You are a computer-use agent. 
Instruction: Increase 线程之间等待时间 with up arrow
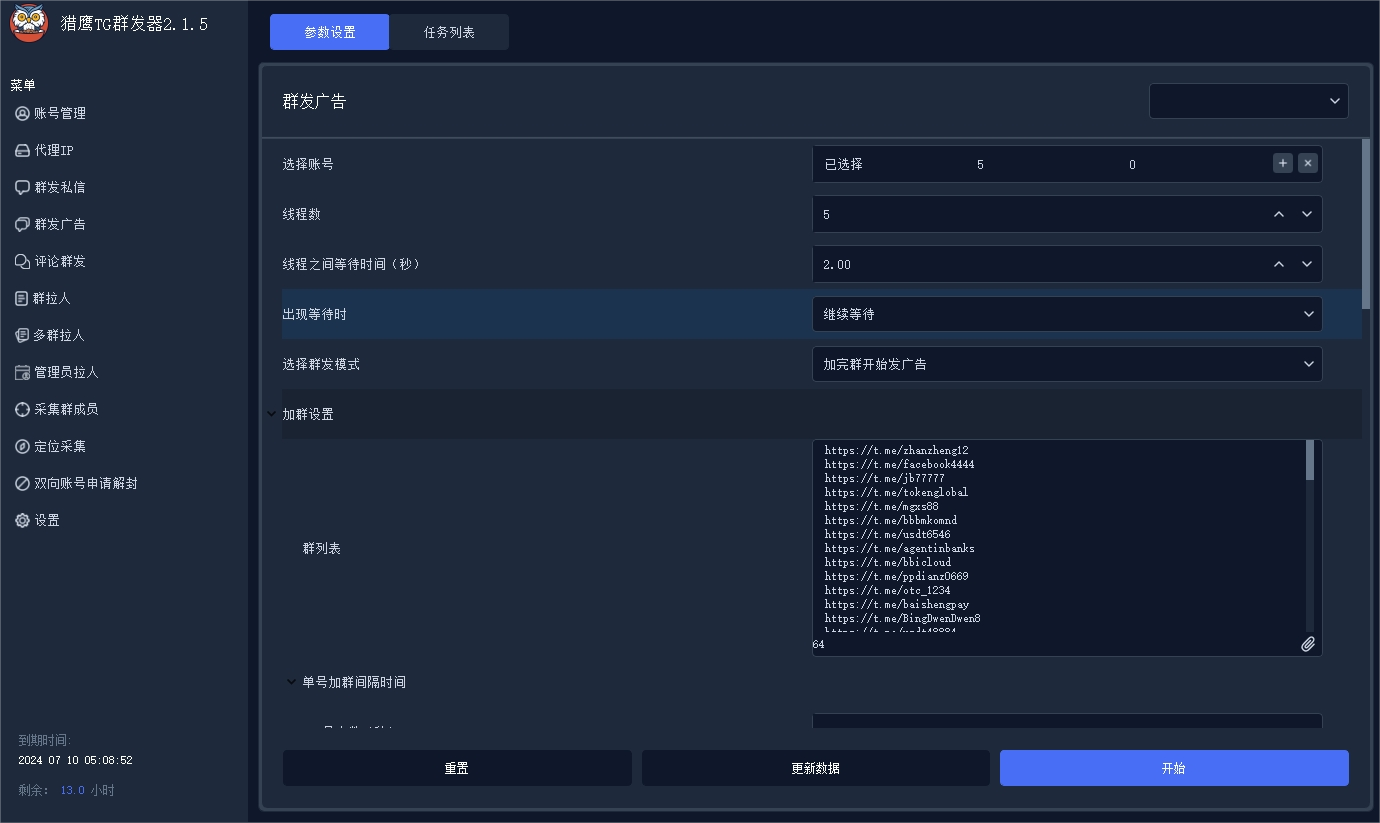[1279, 264]
